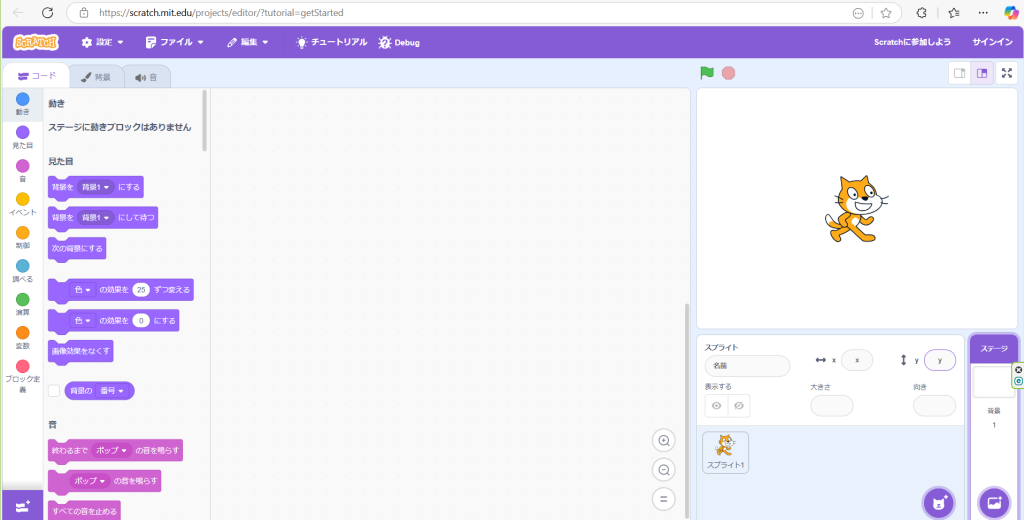Screen dimensions: 1024x520
Task: Enter full screen stage mode
Action: pos(1007,73)
